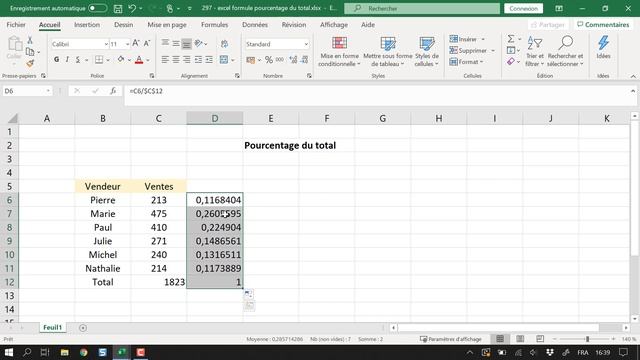
Task: Click the text orientation icon
Action: pos(199,43)
